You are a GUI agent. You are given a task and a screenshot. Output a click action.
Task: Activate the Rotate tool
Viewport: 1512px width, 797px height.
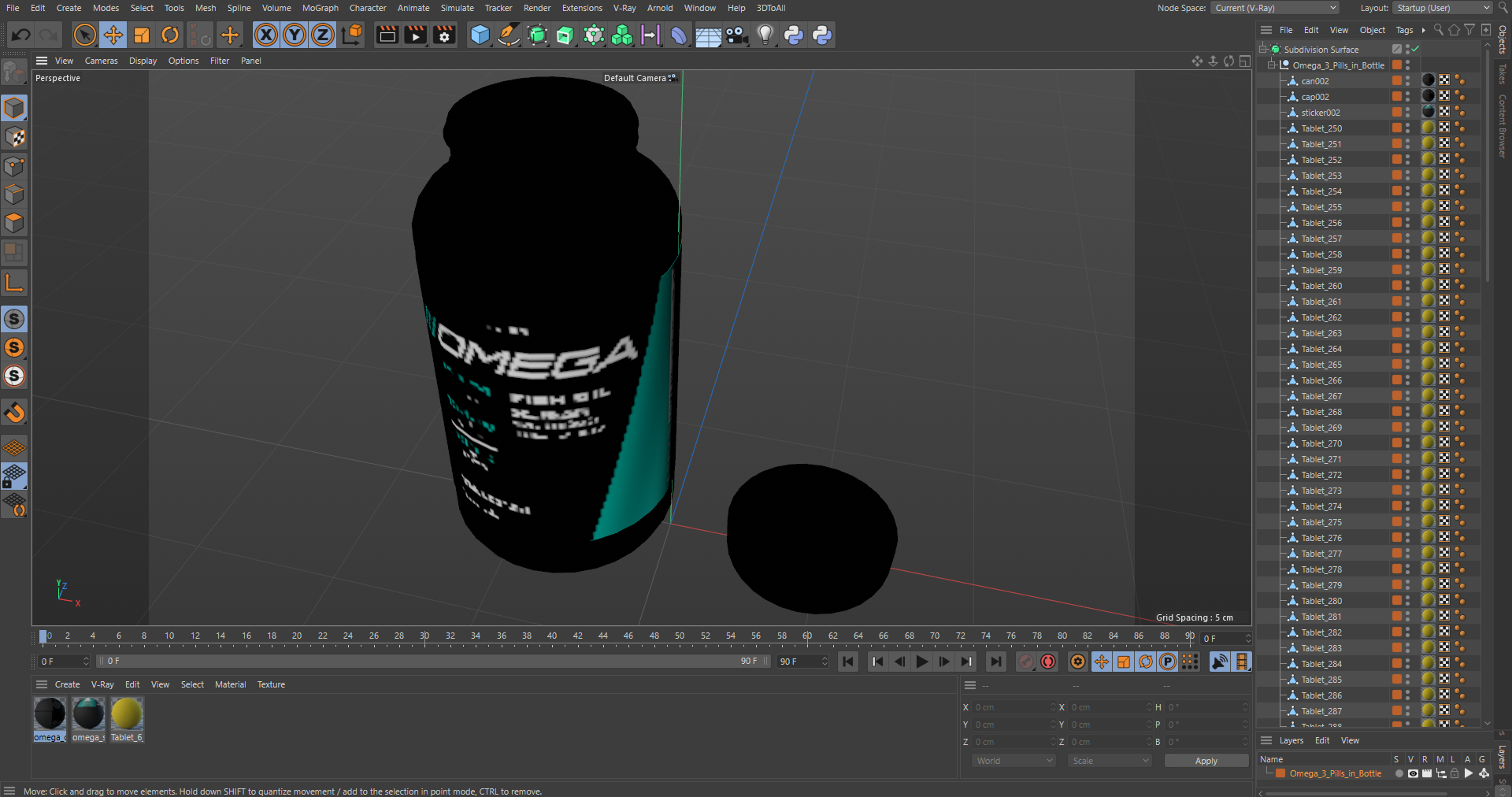[x=170, y=35]
